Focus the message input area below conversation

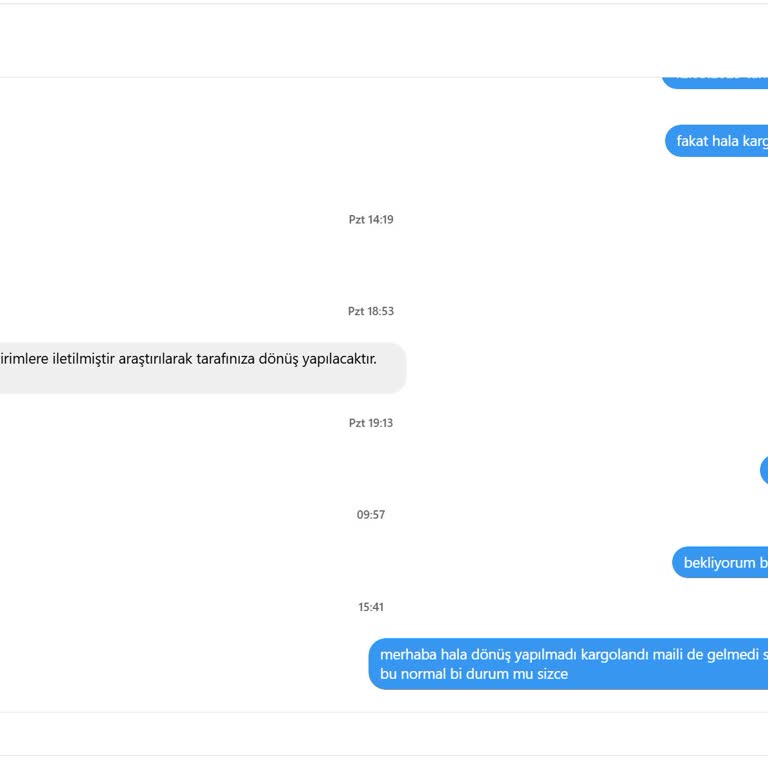pos(384,734)
